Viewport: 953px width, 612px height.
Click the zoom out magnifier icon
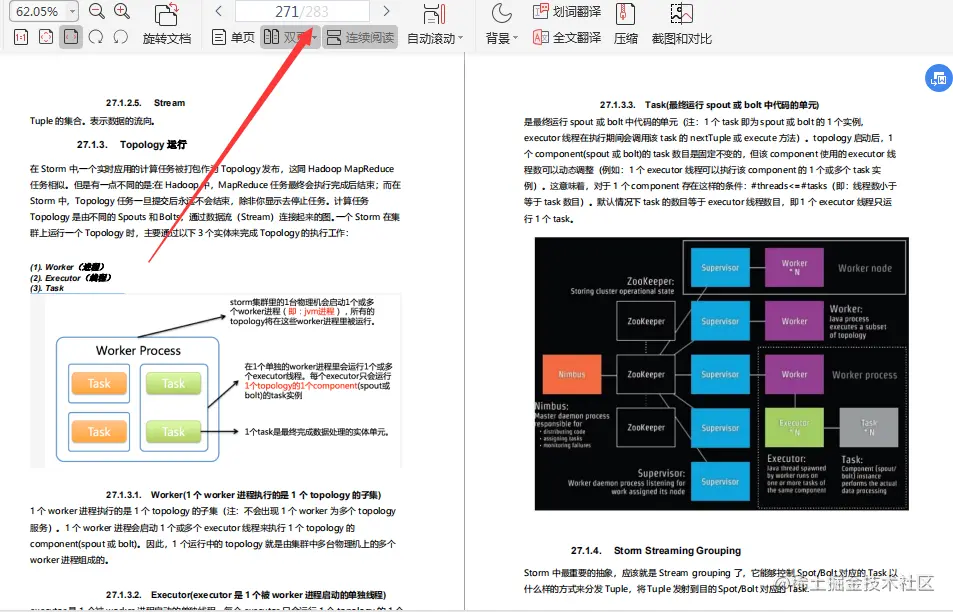[94, 10]
